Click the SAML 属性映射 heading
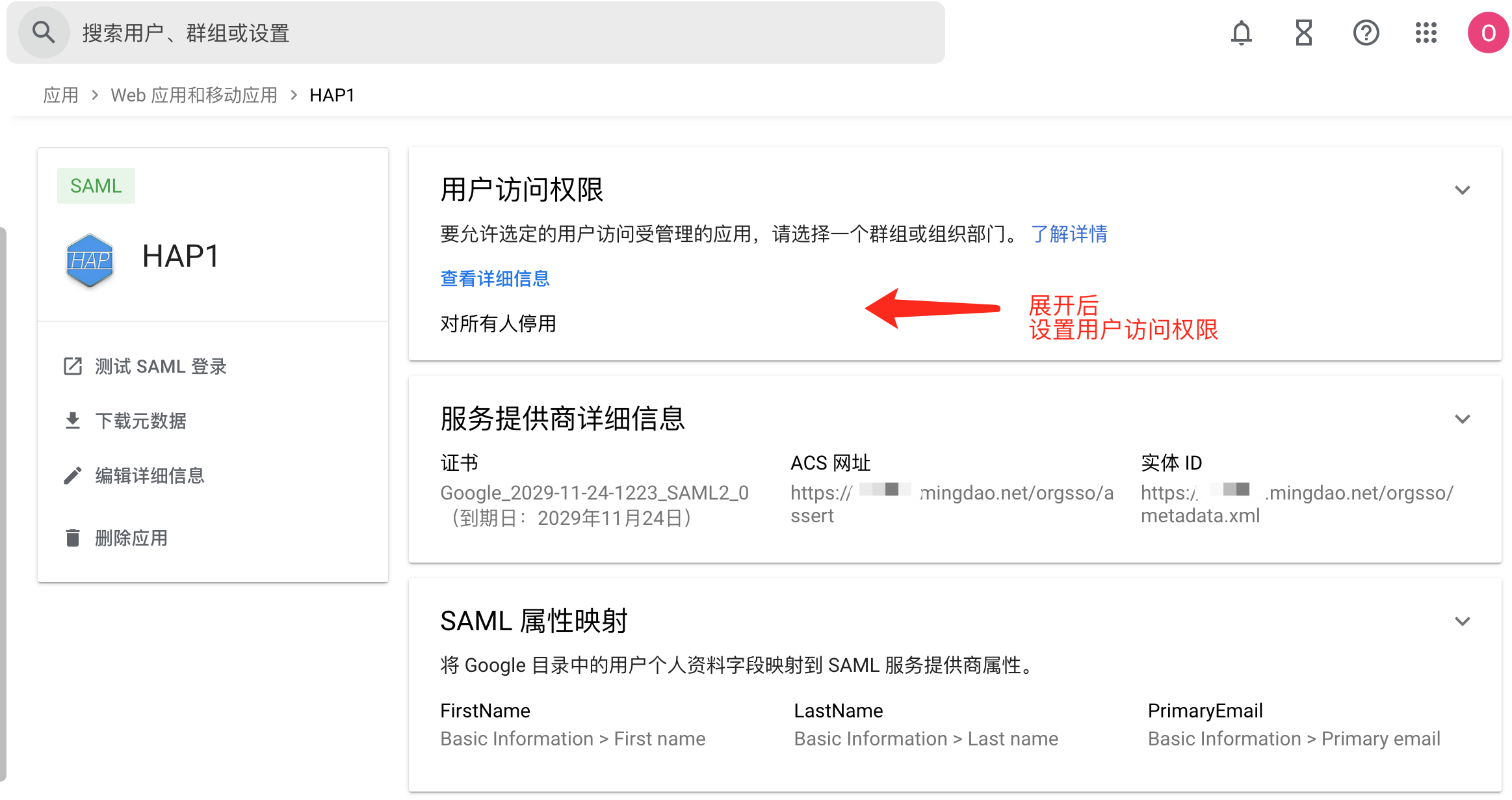Screen dimensions: 1512x800 (534, 621)
